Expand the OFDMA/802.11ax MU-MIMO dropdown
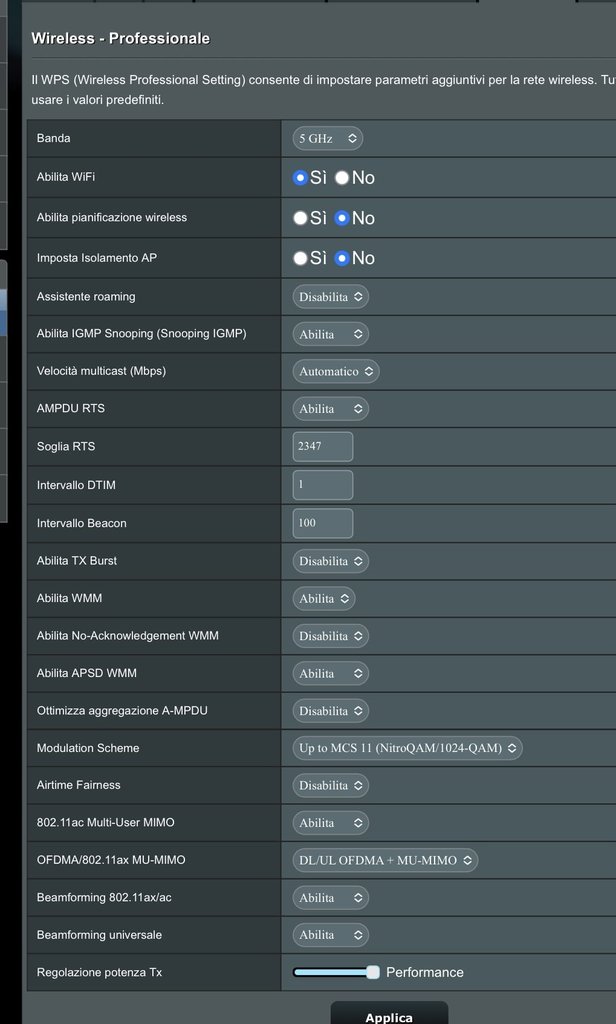The image size is (616, 1024). tap(385, 860)
